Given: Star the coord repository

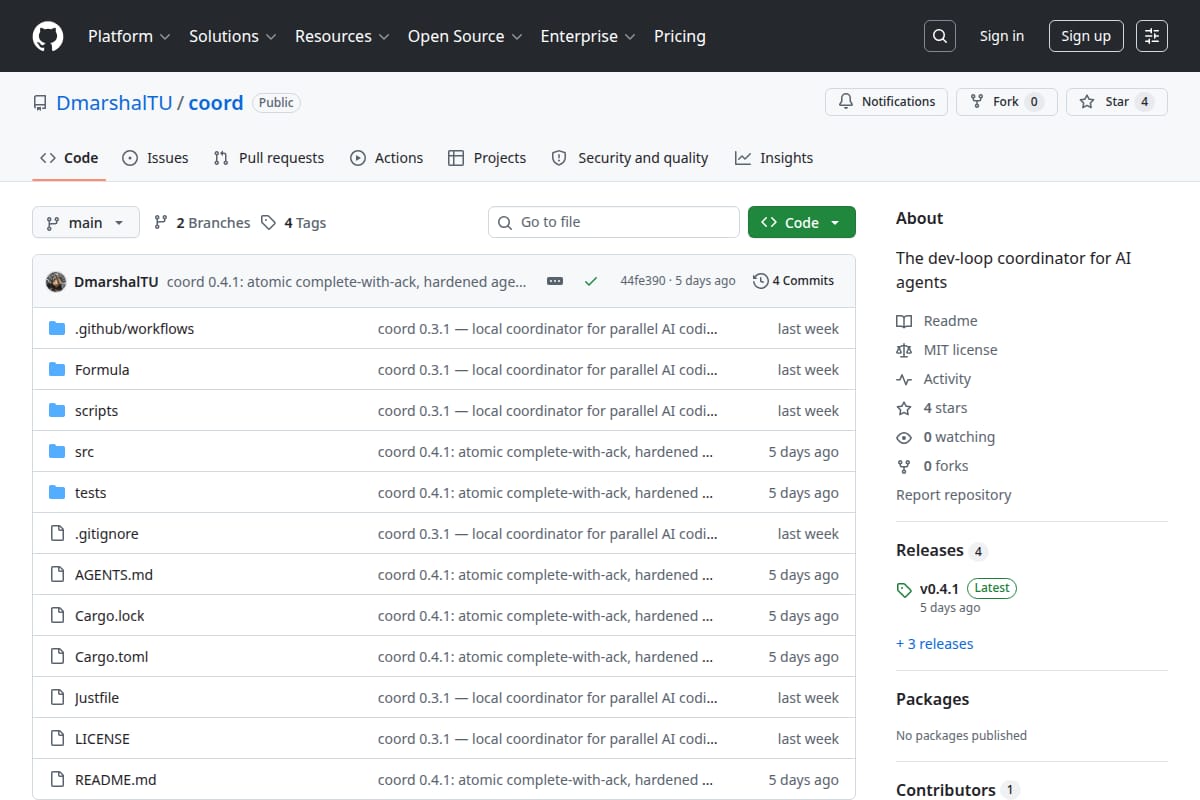Looking at the screenshot, I should (1117, 102).
